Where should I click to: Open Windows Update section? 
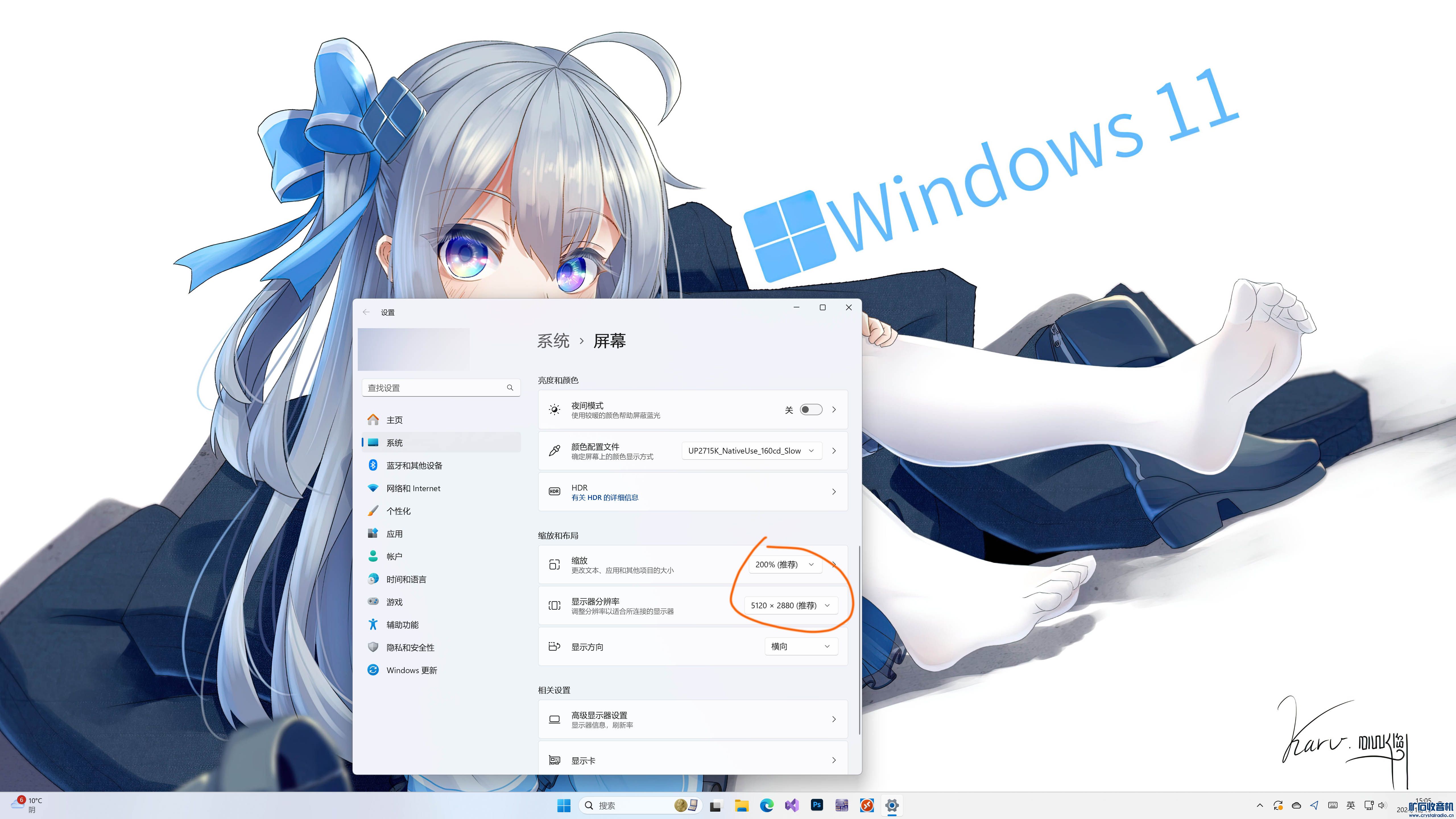[411, 670]
